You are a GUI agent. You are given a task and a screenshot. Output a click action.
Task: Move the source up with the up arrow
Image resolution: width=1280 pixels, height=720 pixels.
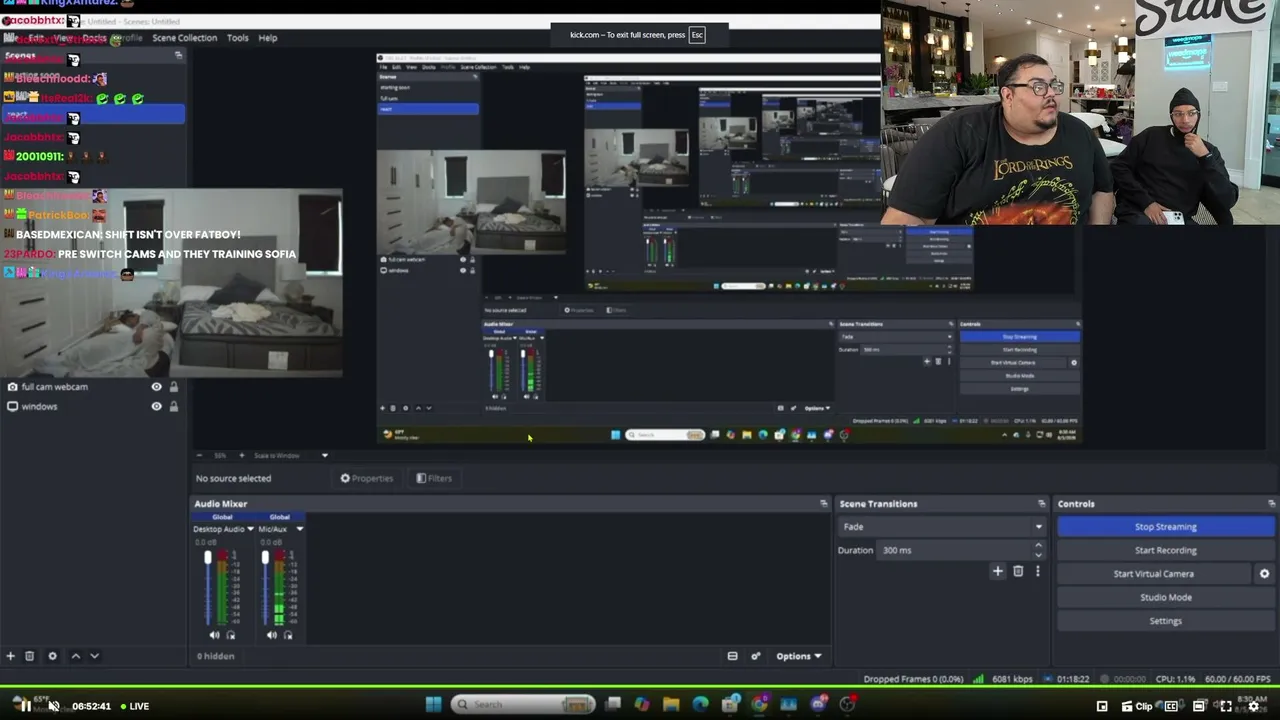[x=75, y=656]
